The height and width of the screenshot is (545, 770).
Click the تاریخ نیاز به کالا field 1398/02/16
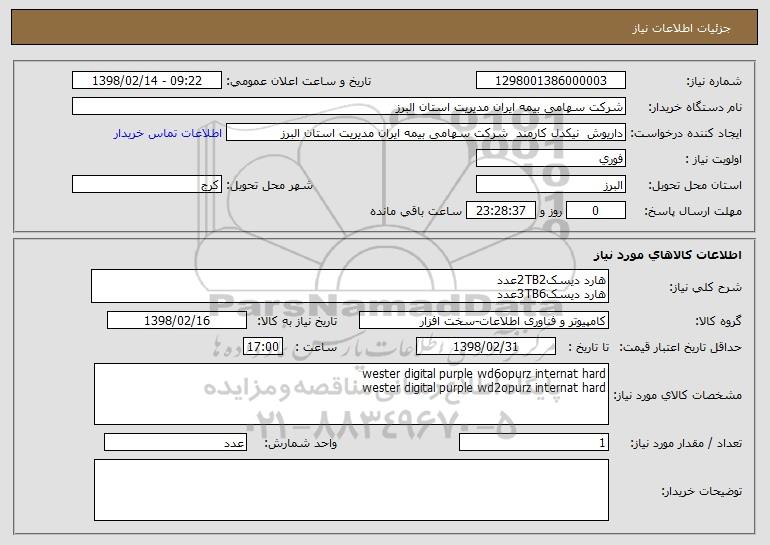click(x=177, y=320)
